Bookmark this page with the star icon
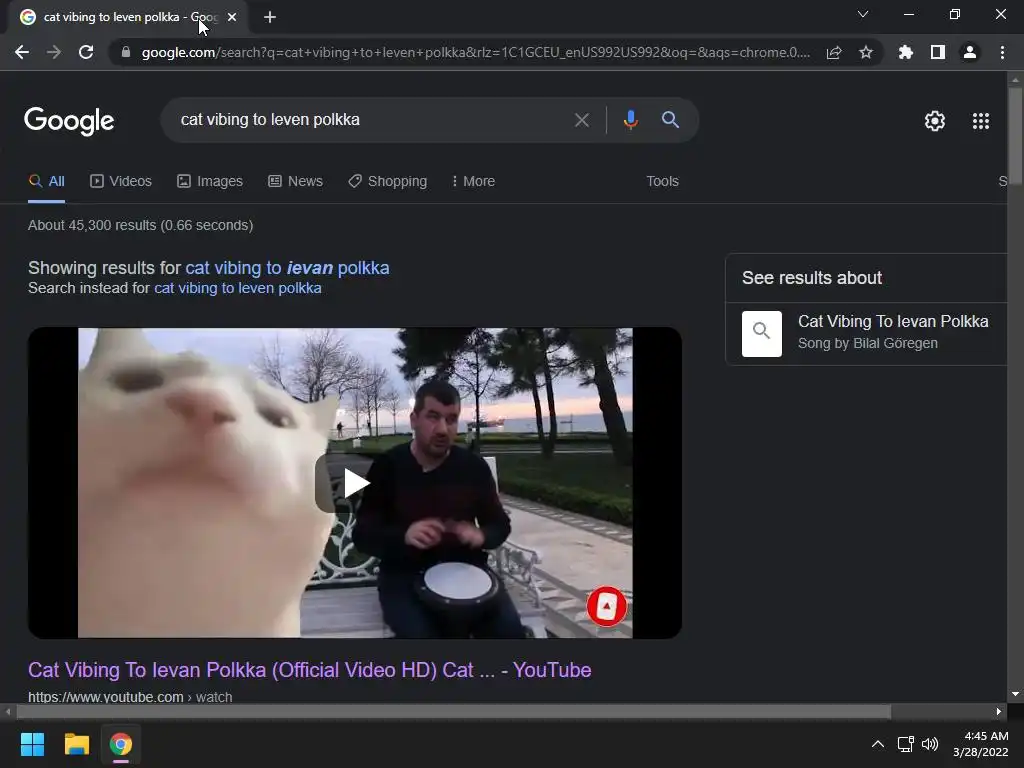The image size is (1024, 768). pos(866,52)
